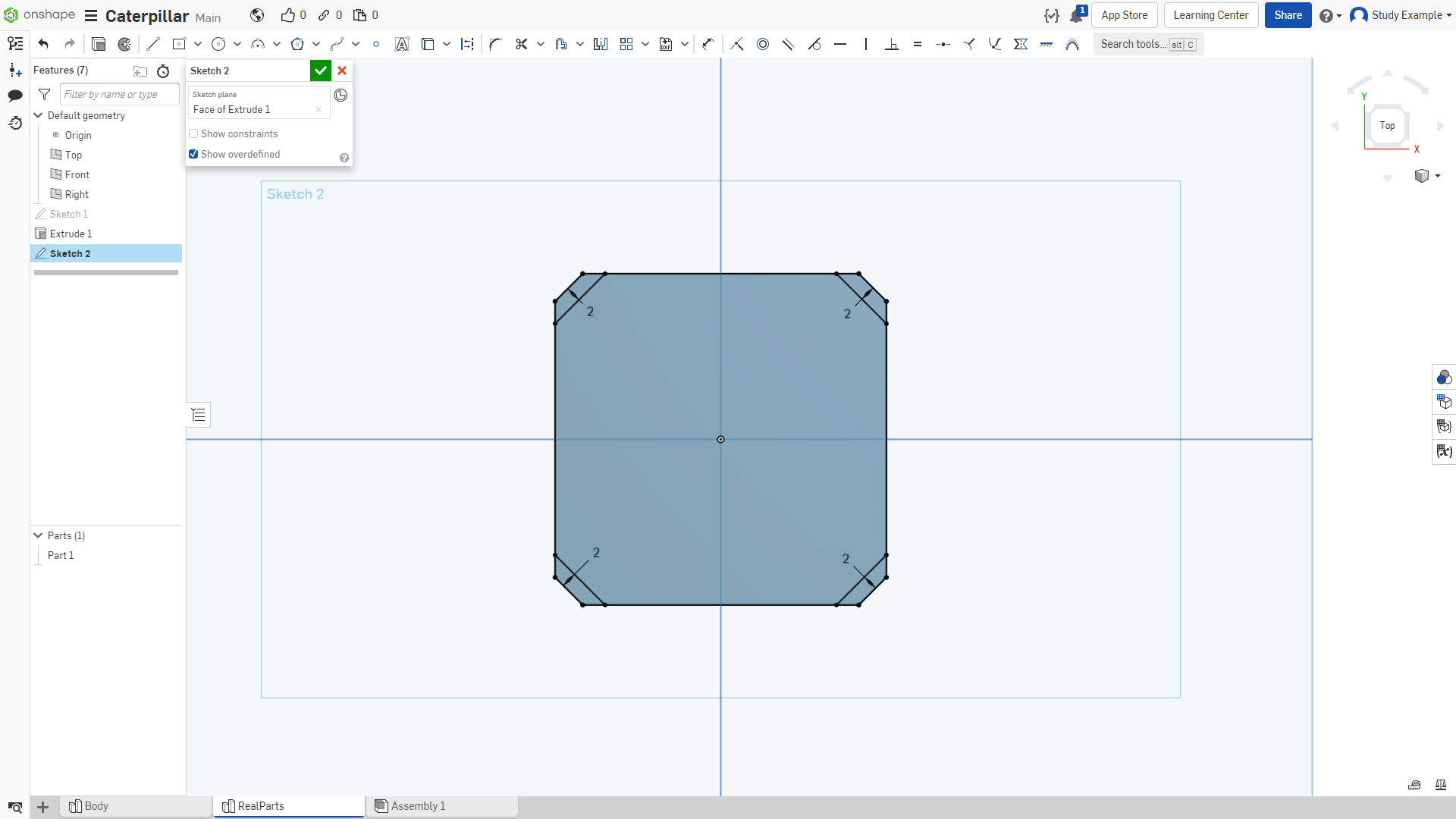
Task: Apply the Midpoint constraint
Action: 943,44
